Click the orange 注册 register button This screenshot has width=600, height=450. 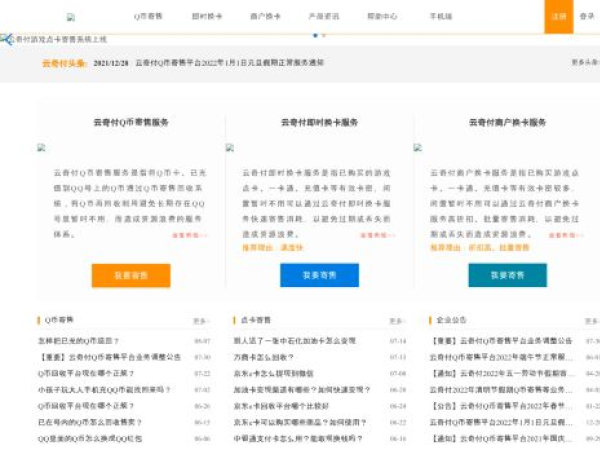tap(558, 17)
